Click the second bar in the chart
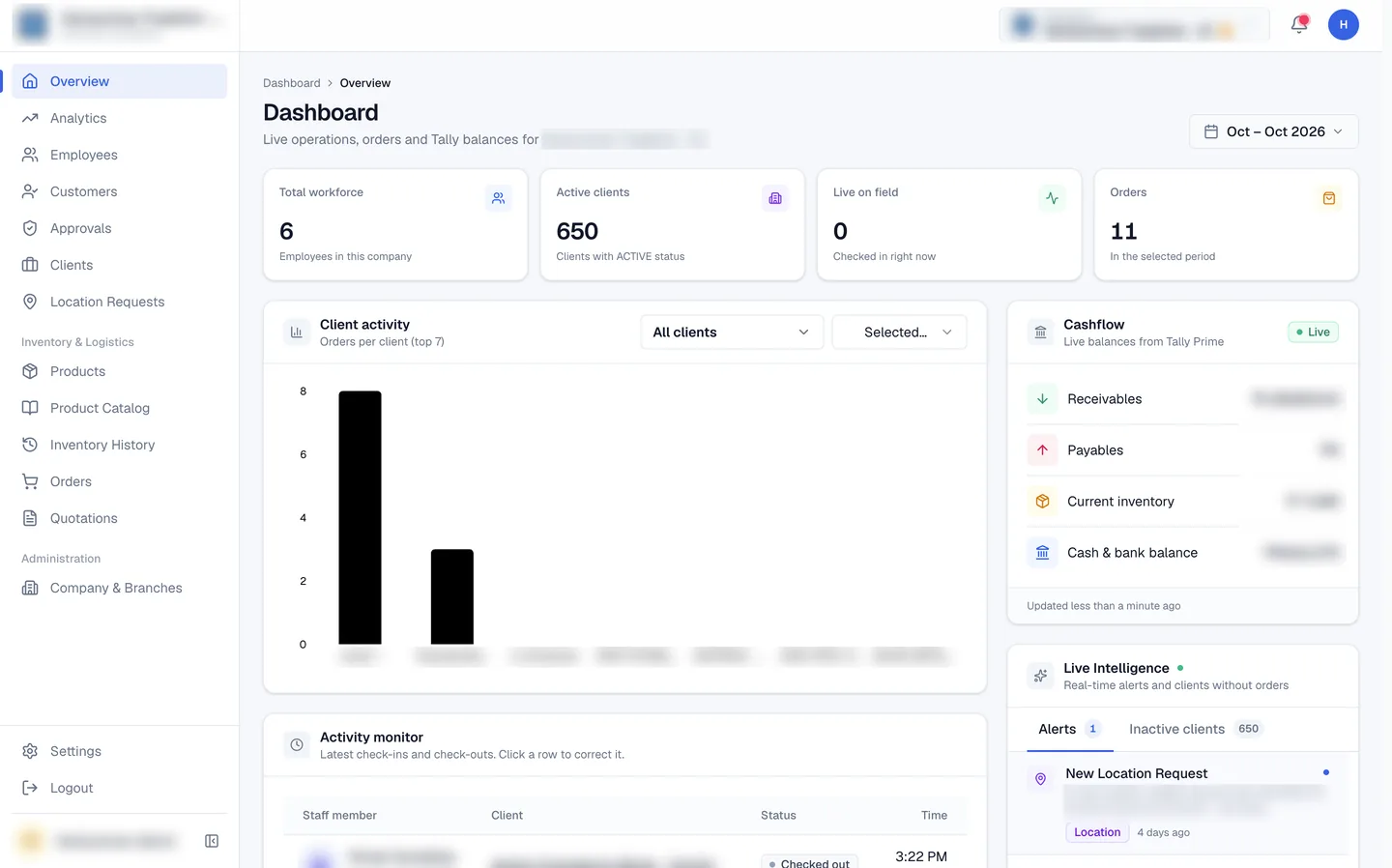 click(x=452, y=596)
